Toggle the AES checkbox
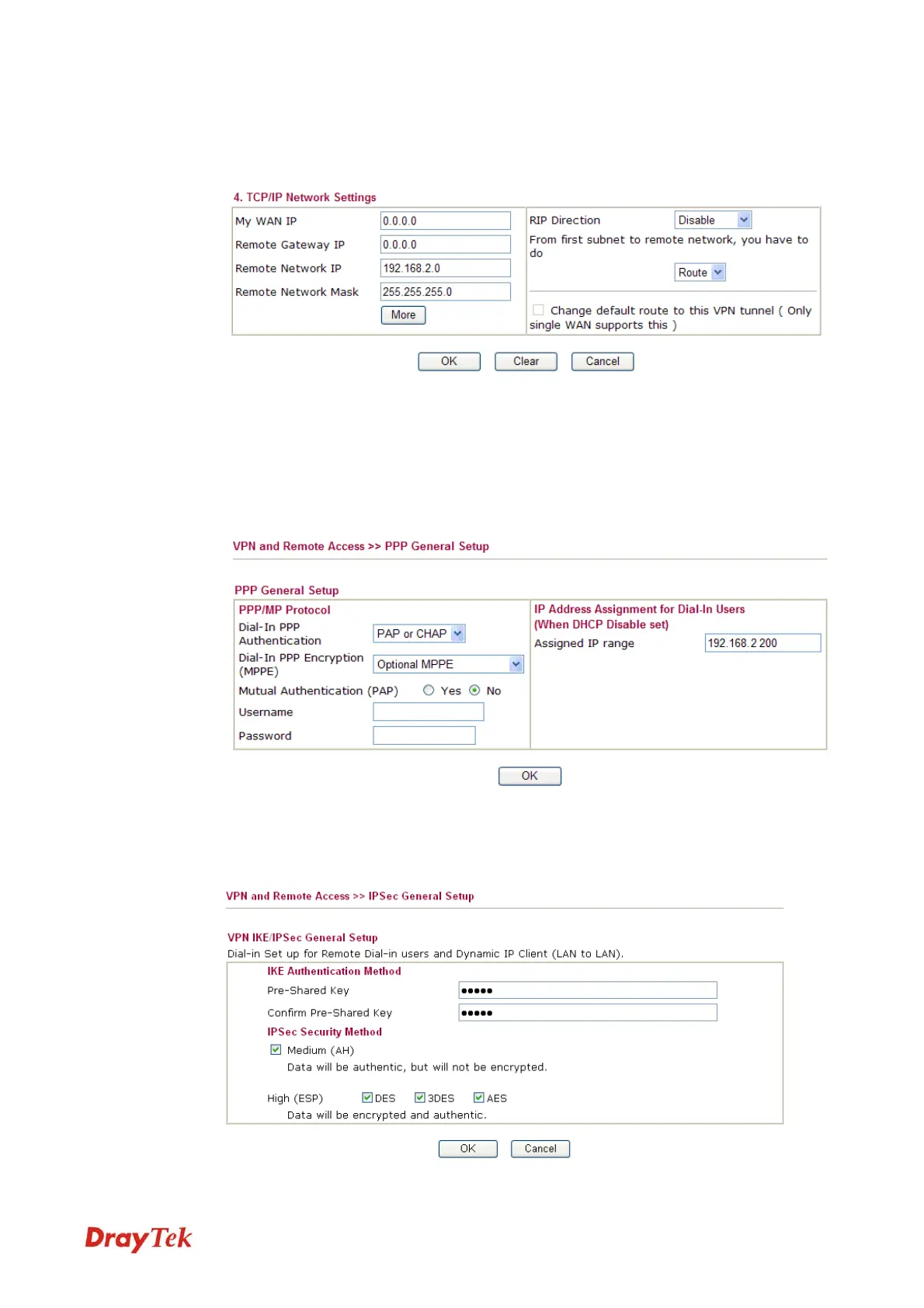This screenshot has height=1308, width=924. 479,1098
